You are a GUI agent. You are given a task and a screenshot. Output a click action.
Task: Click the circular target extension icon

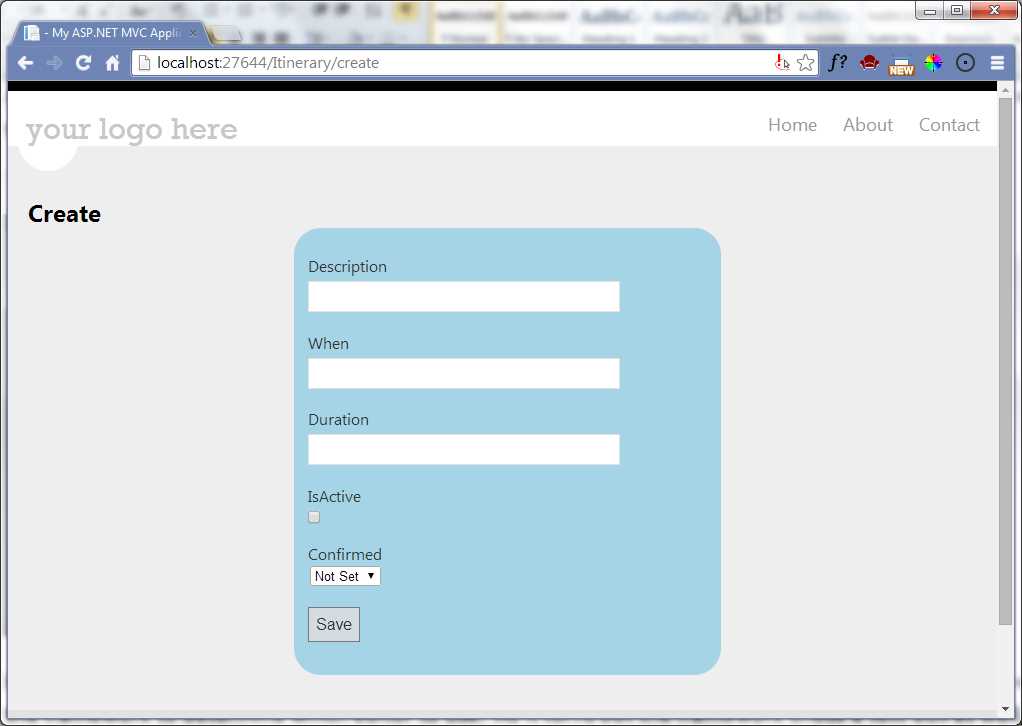tap(965, 62)
